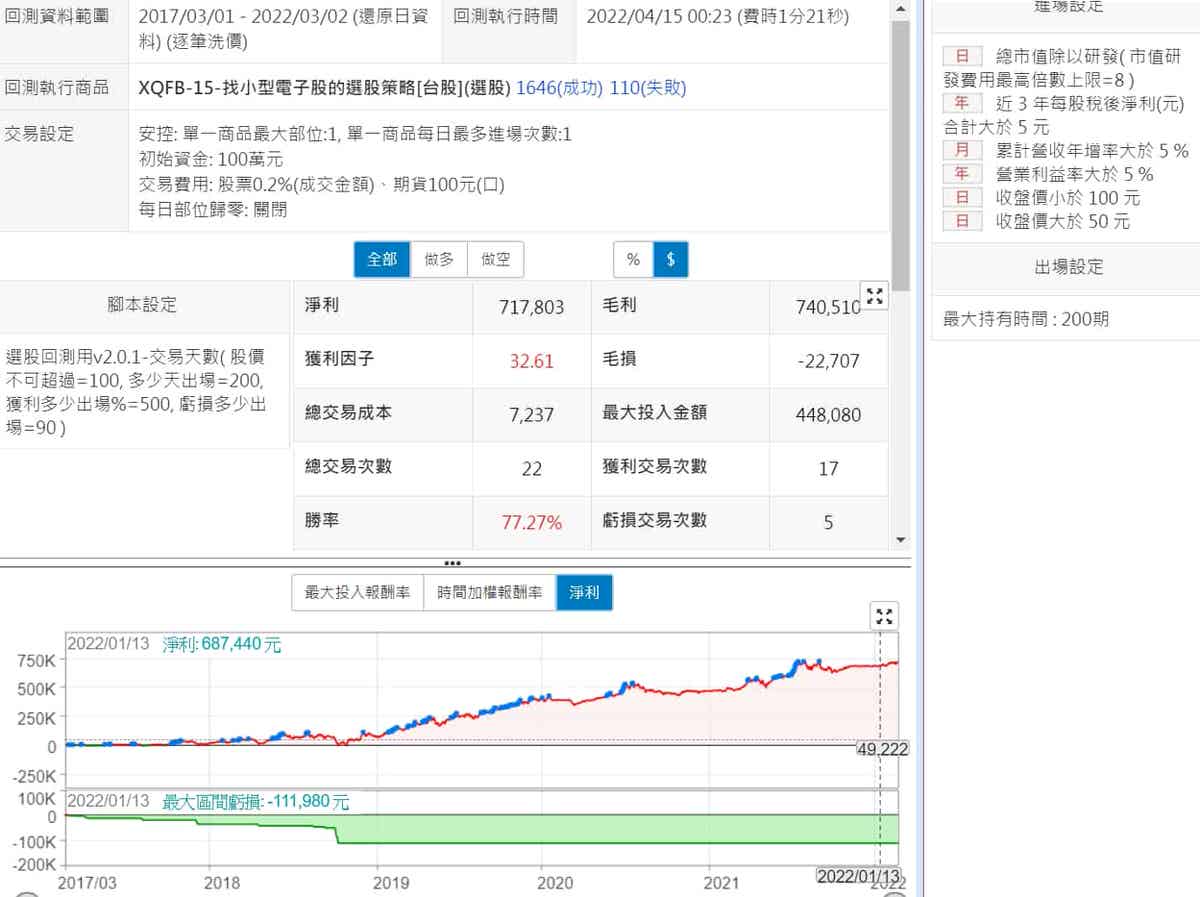Switch display to dollar ($) mode
Screen dimensions: 1200x897
click(x=670, y=260)
